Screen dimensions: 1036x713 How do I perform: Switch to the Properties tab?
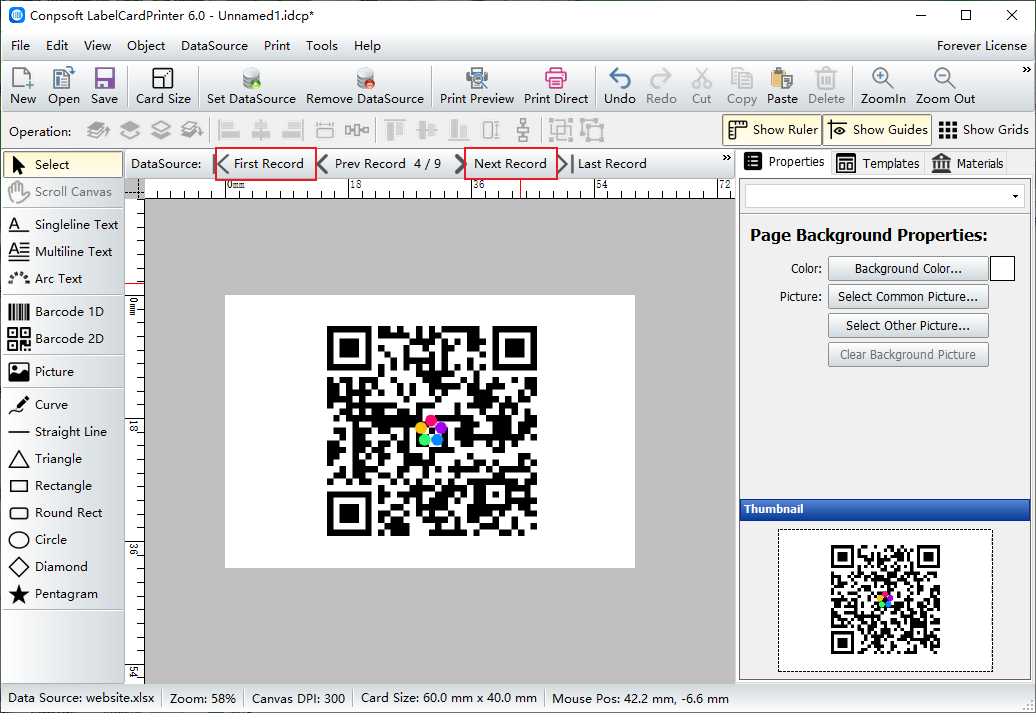784,162
